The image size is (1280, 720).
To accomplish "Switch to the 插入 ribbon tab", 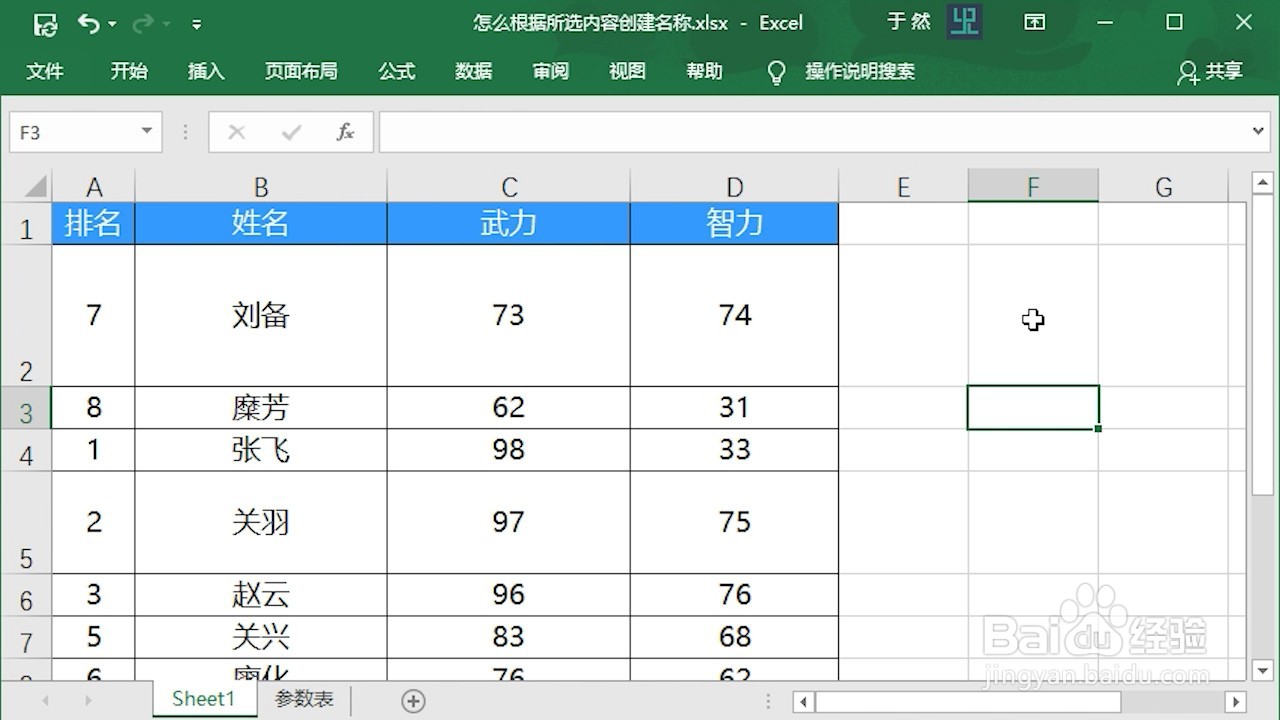I will click(x=206, y=71).
